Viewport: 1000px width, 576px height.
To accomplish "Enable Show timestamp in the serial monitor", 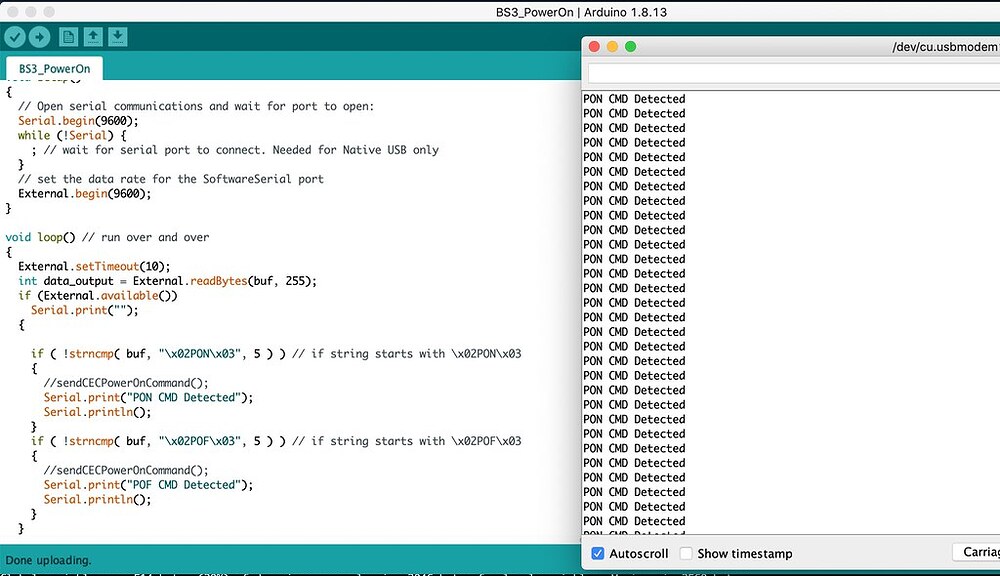I will coord(686,553).
